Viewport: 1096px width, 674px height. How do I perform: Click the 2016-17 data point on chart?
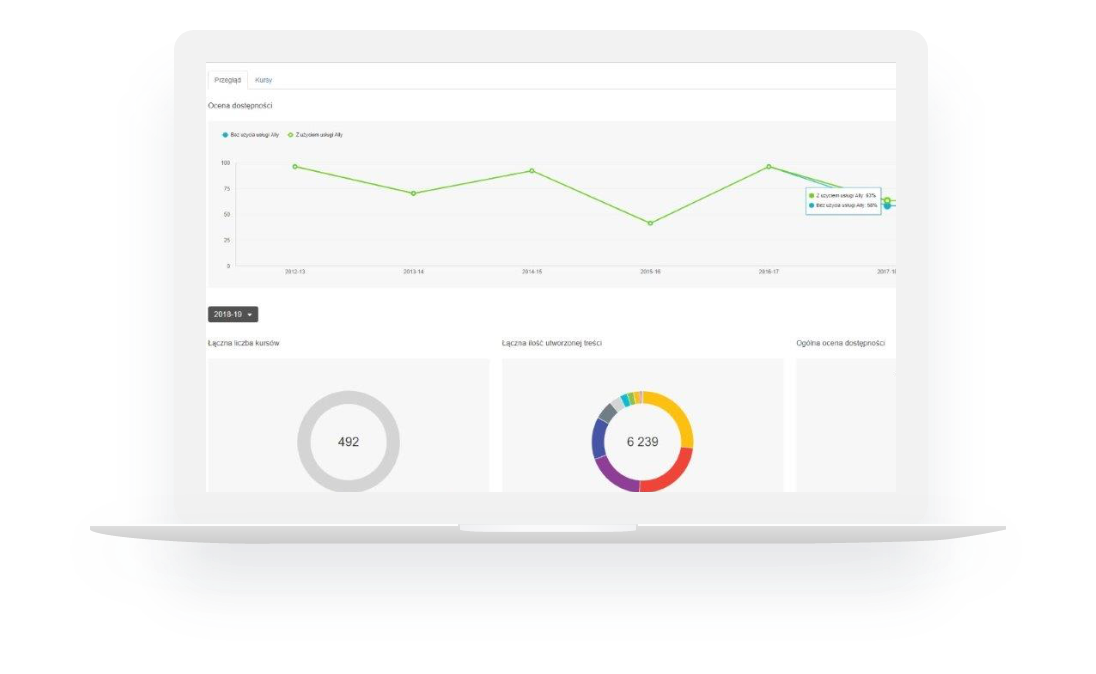click(769, 167)
